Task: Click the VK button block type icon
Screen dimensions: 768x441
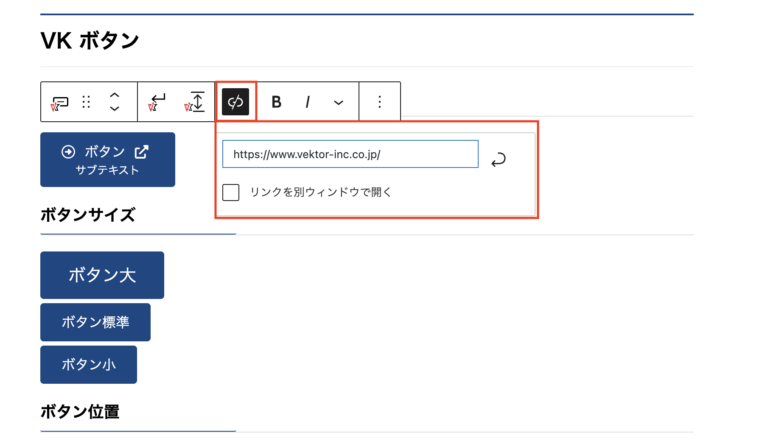Action: click(x=60, y=102)
